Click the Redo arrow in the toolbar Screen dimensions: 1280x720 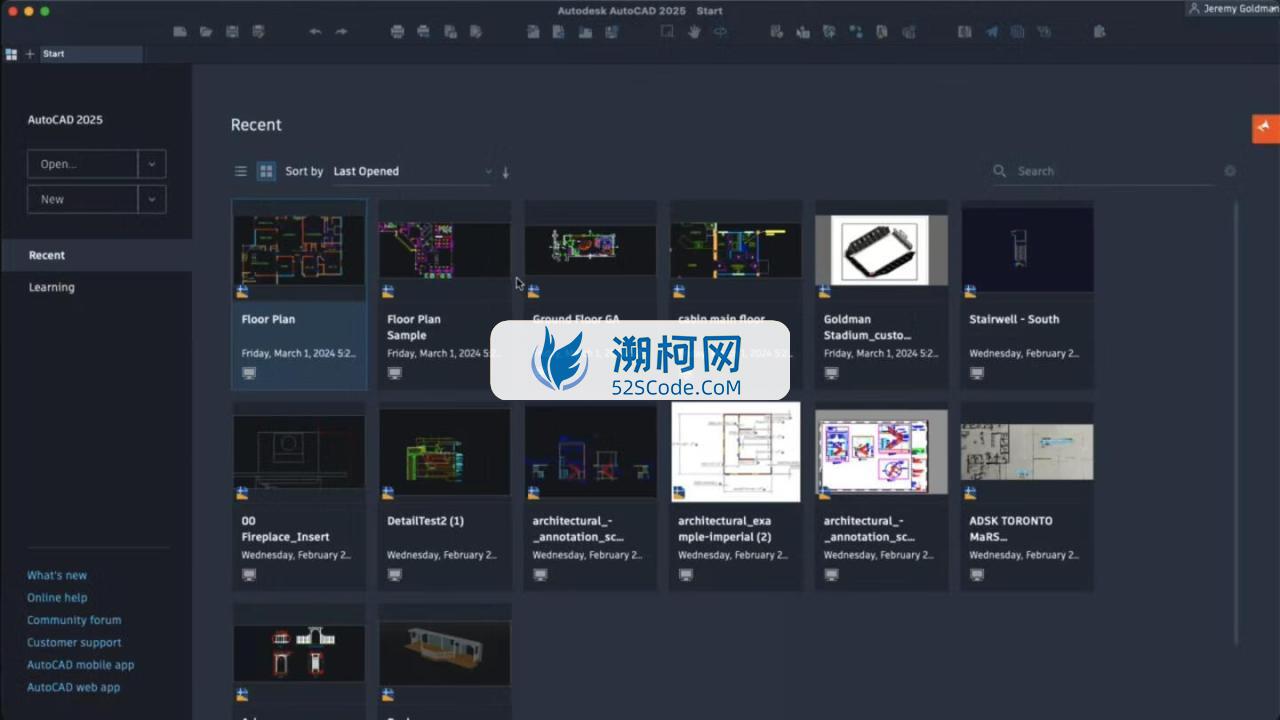341,32
